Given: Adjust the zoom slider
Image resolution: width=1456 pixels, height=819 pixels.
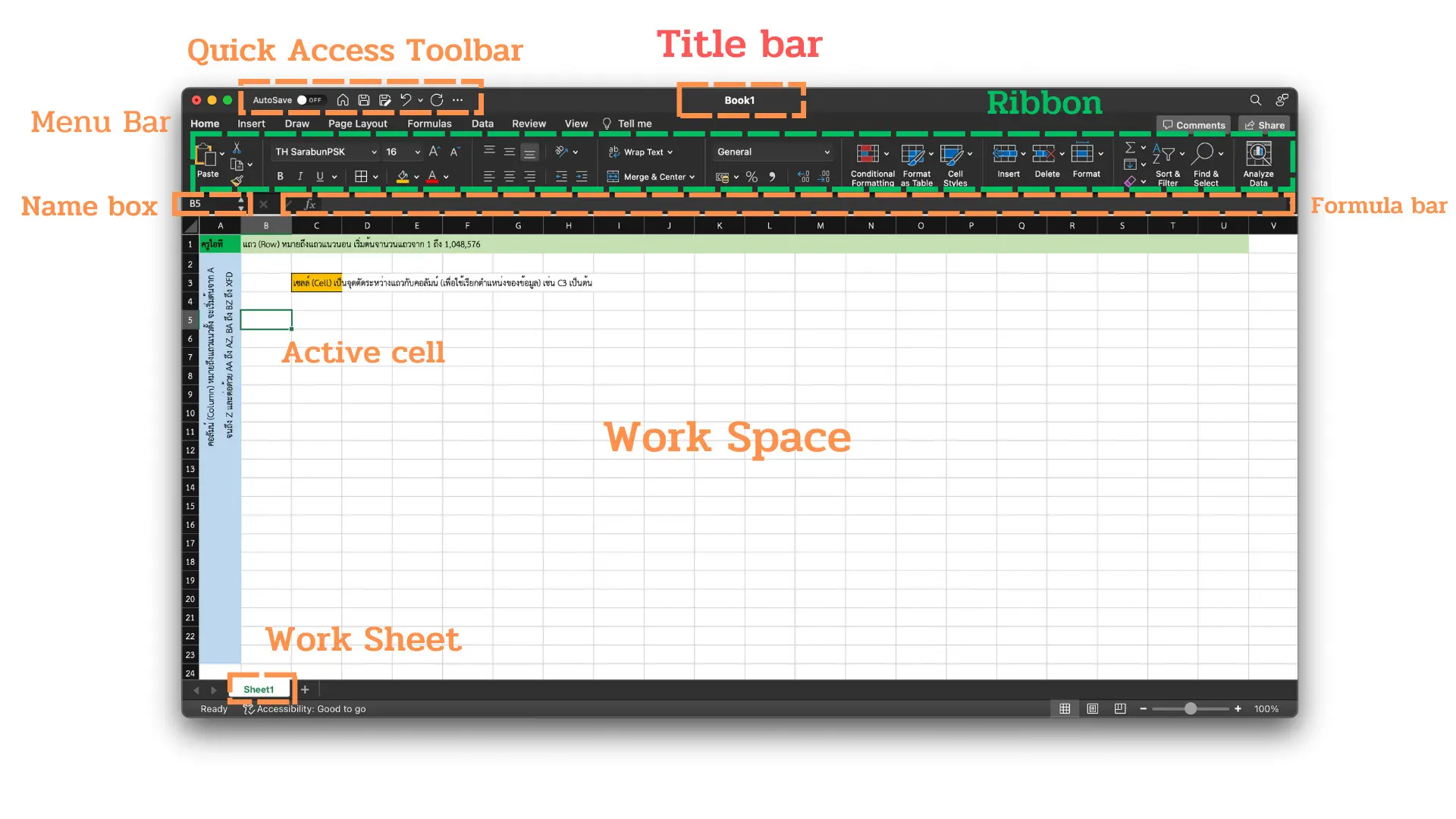Looking at the screenshot, I should pyautogui.click(x=1191, y=708).
